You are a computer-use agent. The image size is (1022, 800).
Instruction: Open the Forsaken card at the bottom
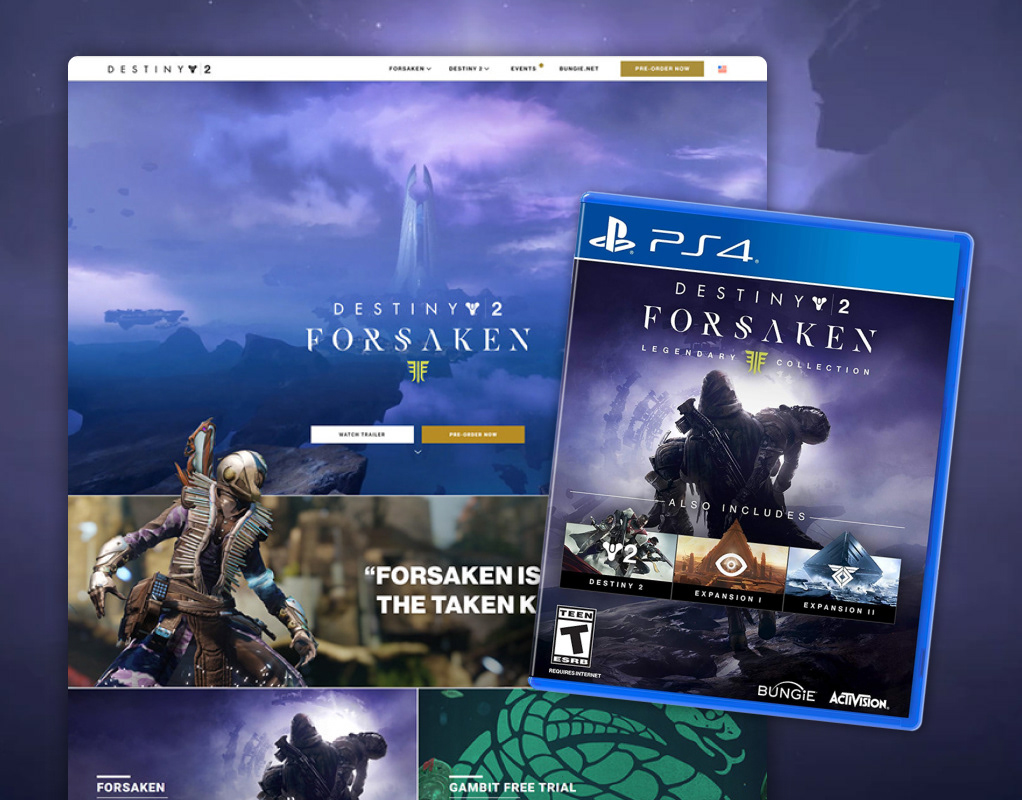[x=242, y=745]
